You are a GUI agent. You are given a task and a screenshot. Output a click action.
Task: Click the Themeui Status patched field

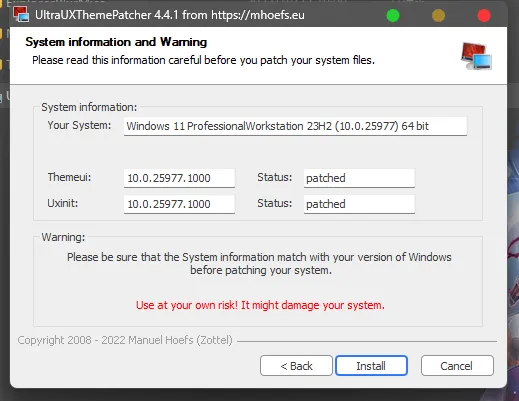(x=359, y=178)
